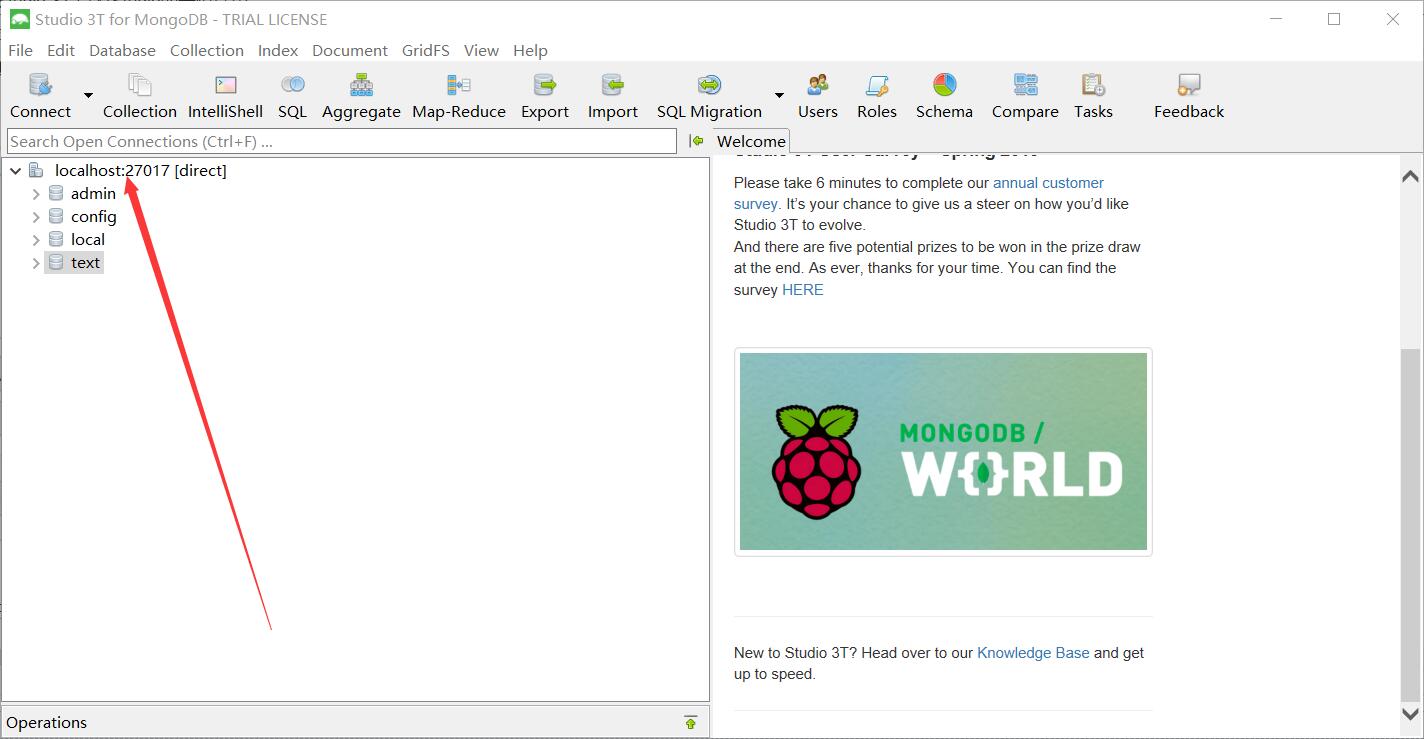
Task: Click the HERE survey link
Action: (803, 290)
